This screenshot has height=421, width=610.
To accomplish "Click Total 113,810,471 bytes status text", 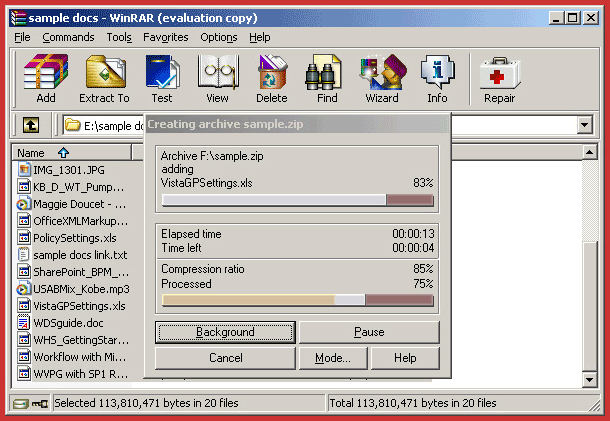I will pyautogui.click(x=413, y=403).
